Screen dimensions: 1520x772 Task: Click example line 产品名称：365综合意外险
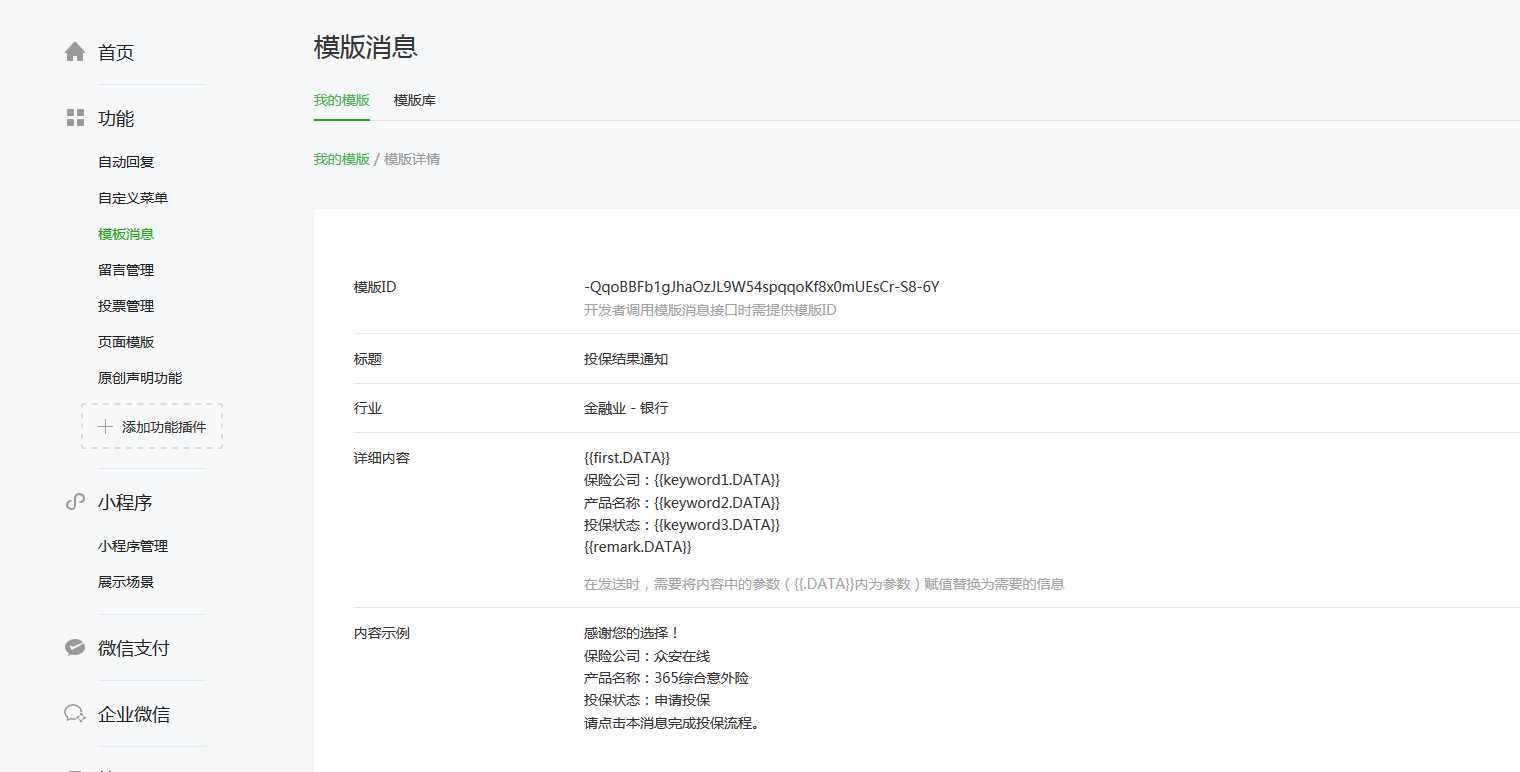[x=666, y=678]
